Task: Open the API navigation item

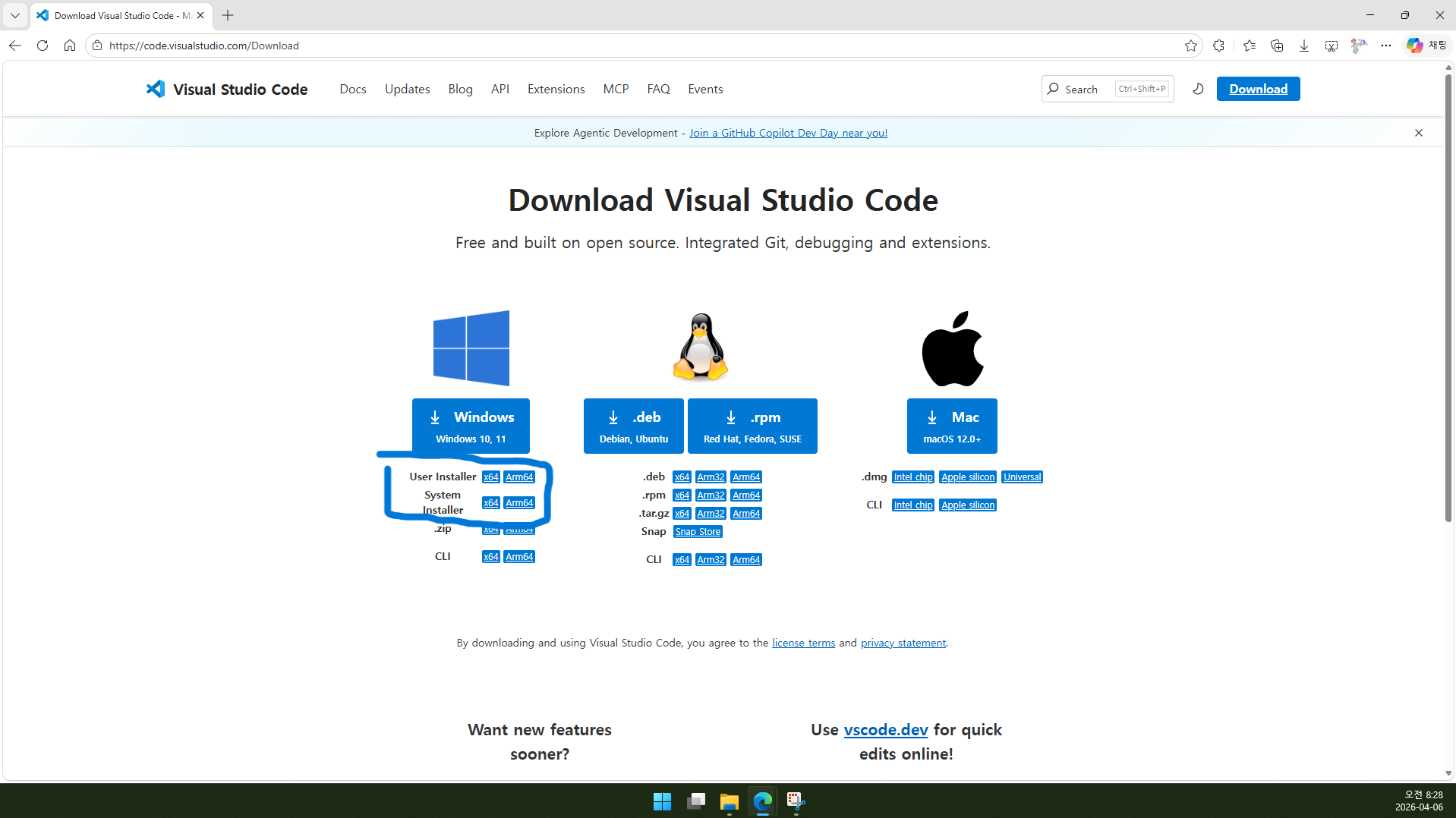Action: click(x=500, y=89)
